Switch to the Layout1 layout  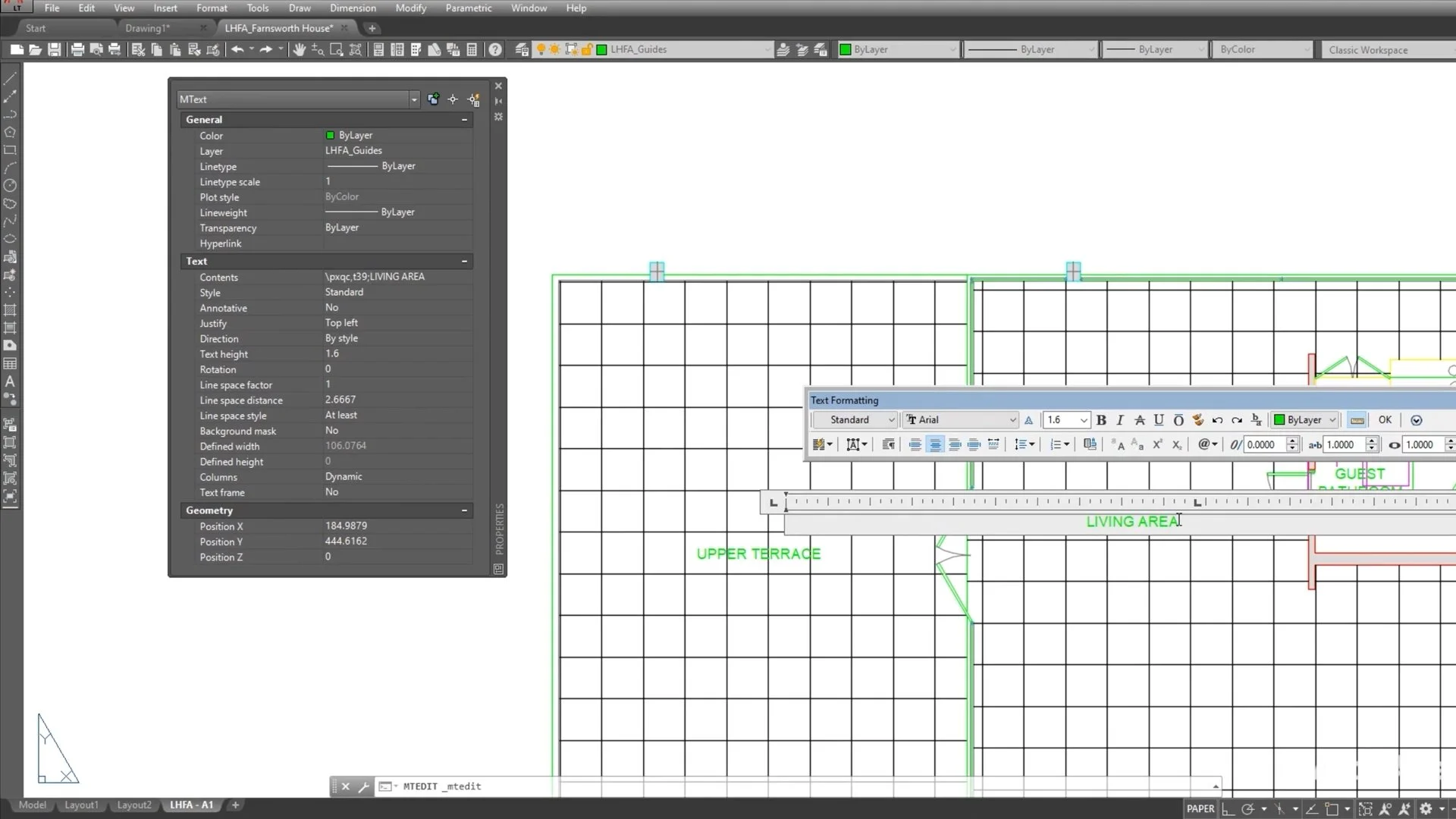coord(81,805)
